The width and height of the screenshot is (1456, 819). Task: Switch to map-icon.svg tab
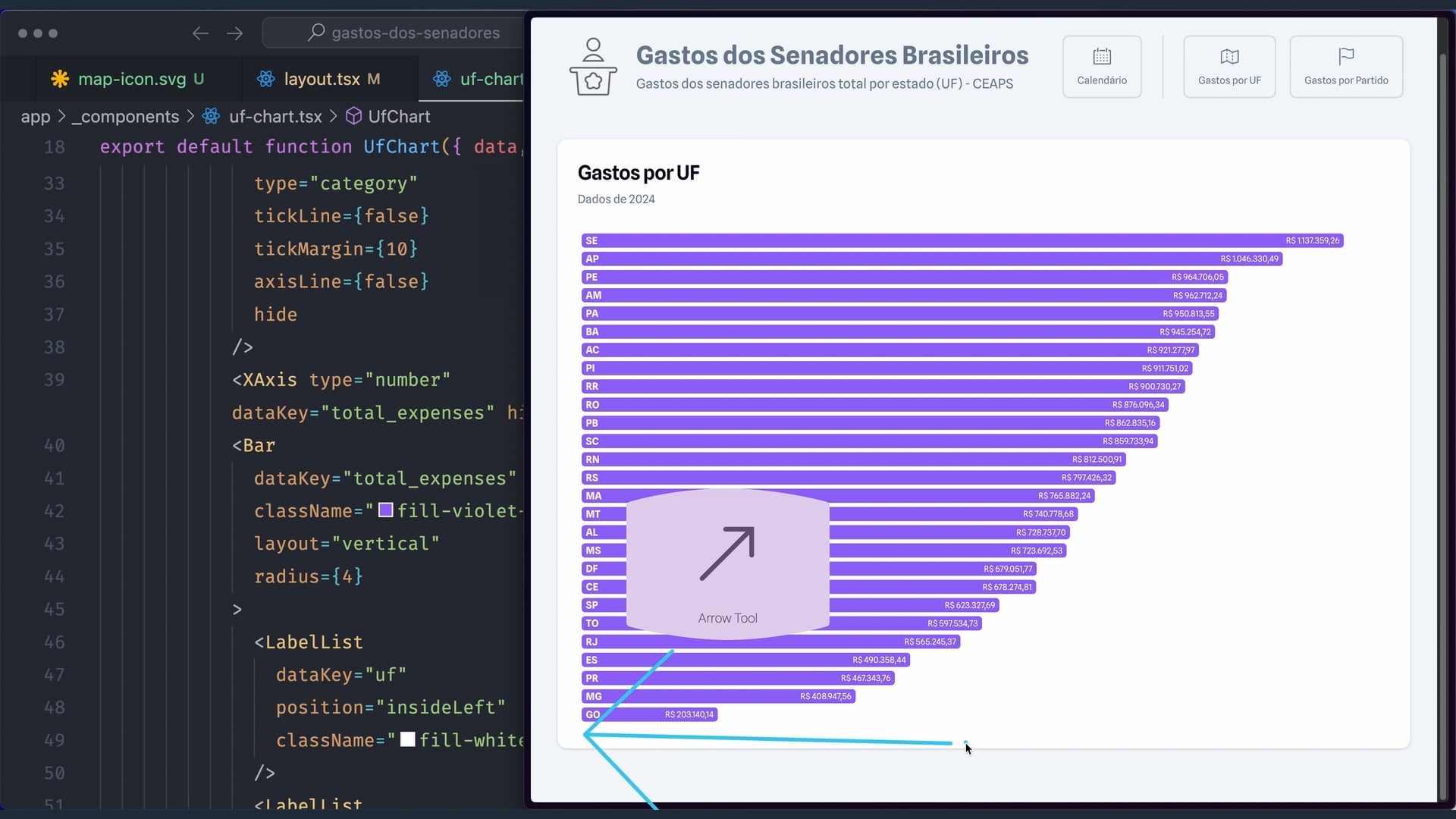click(132, 79)
